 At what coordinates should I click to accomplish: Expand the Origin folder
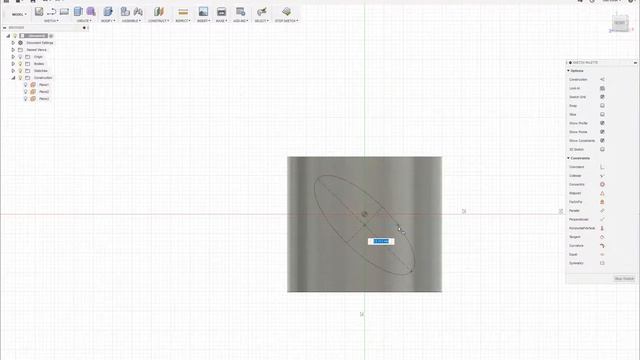(x=13, y=57)
